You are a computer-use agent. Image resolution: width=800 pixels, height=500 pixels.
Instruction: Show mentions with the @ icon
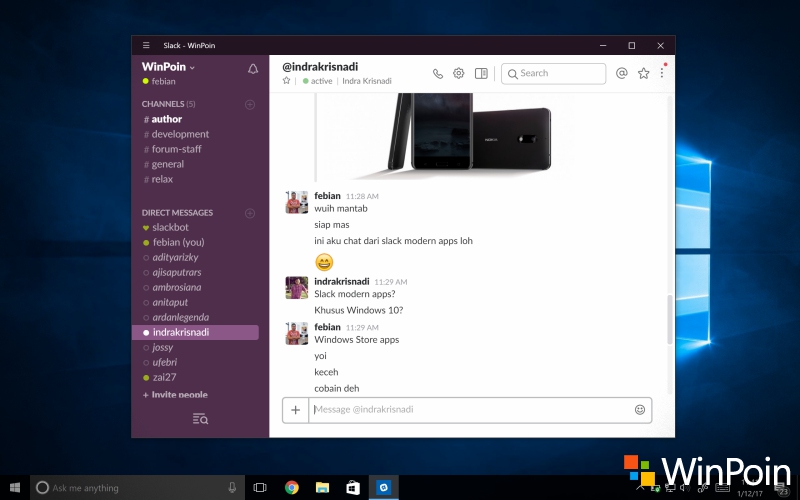(622, 73)
